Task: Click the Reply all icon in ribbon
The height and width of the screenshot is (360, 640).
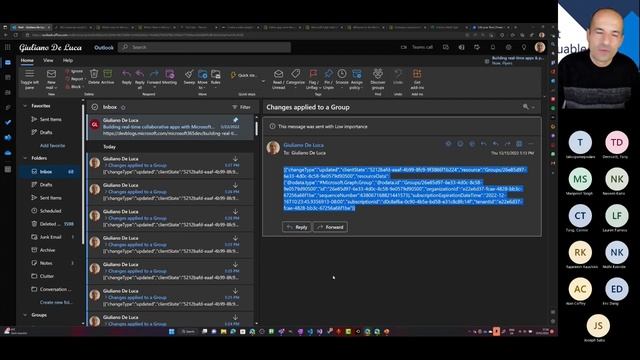Action: (x=140, y=73)
